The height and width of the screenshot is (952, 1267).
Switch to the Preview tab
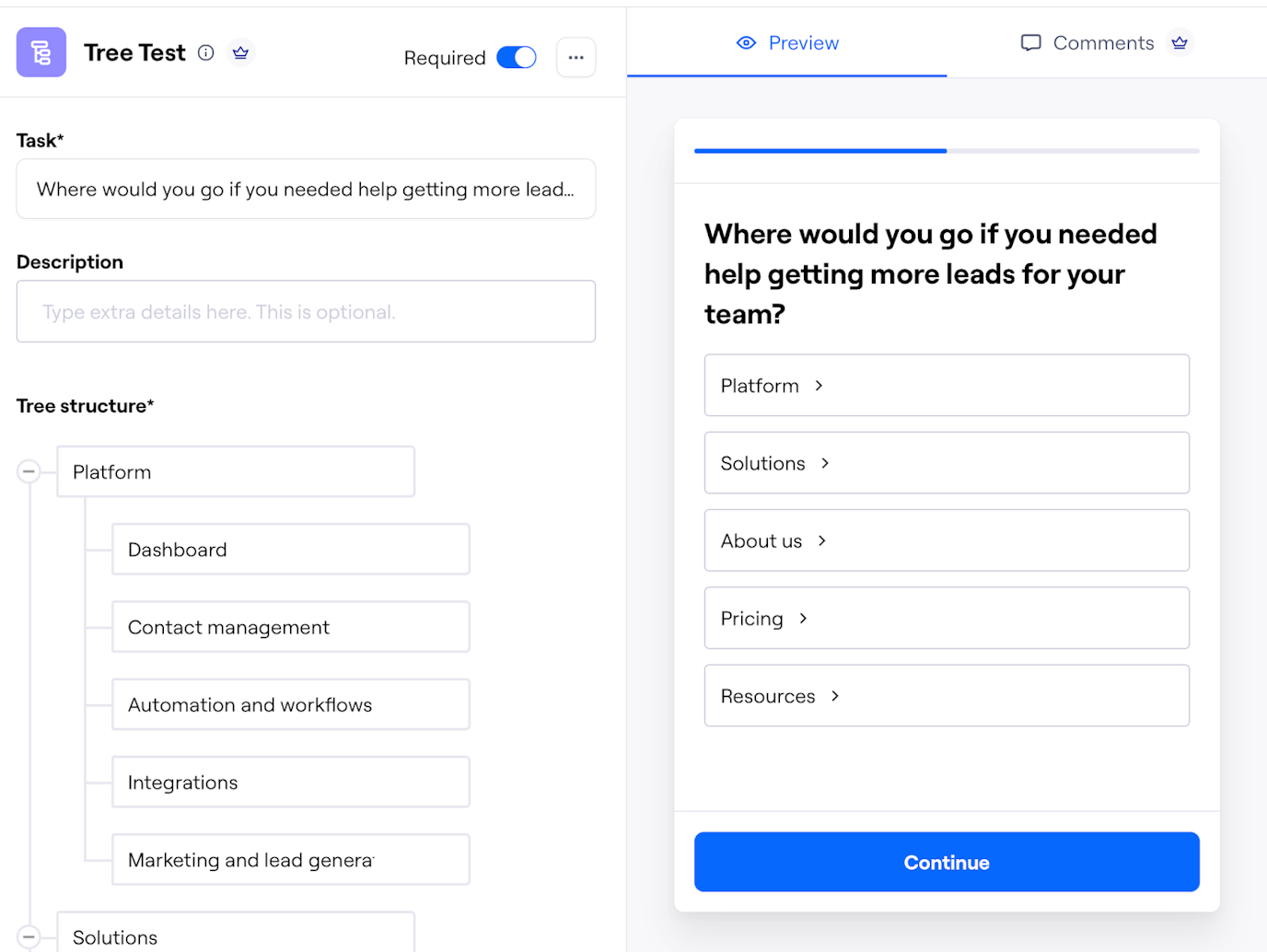[788, 42]
